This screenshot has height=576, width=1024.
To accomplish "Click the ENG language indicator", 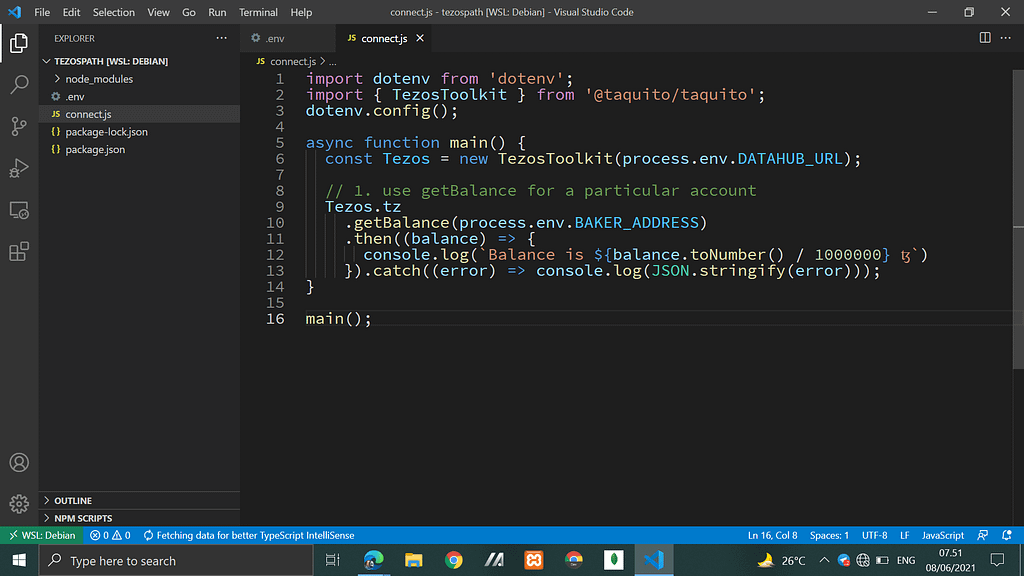I will (906, 560).
